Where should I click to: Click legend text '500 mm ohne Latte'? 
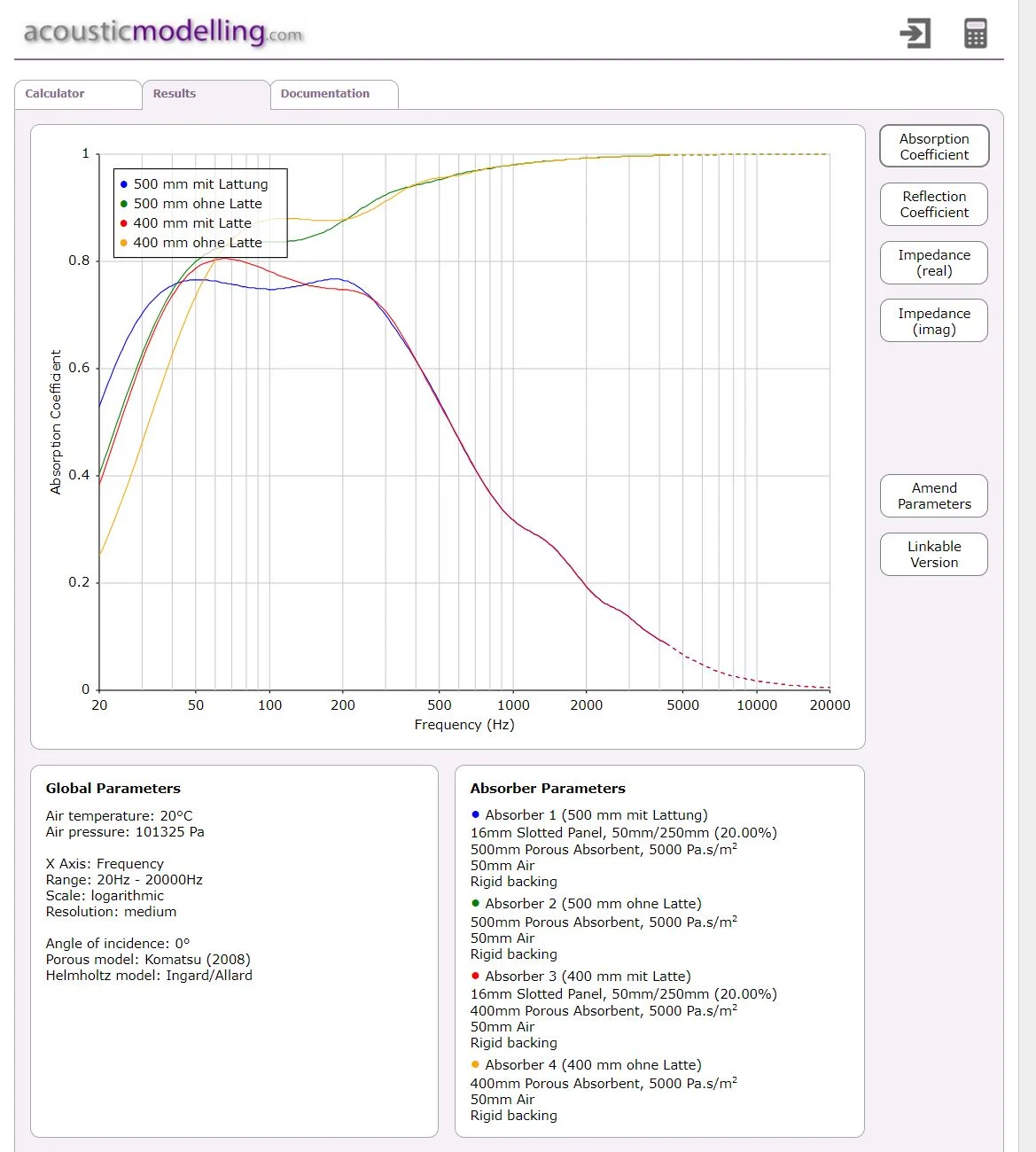[x=198, y=204]
